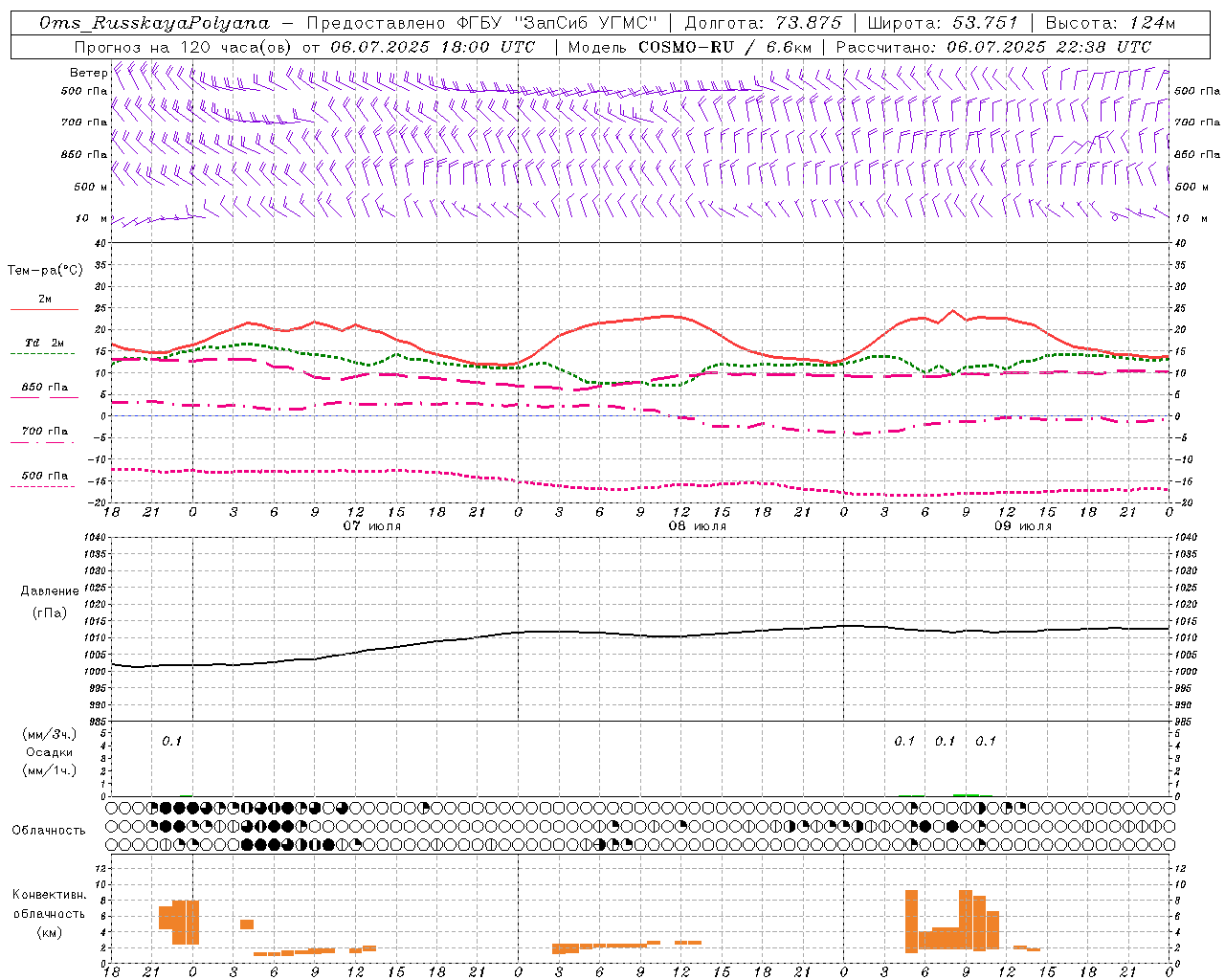Click '700 гПа' in the temperature legend
This screenshot has height=980, width=1225.
pyautogui.click(x=45, y=432)
